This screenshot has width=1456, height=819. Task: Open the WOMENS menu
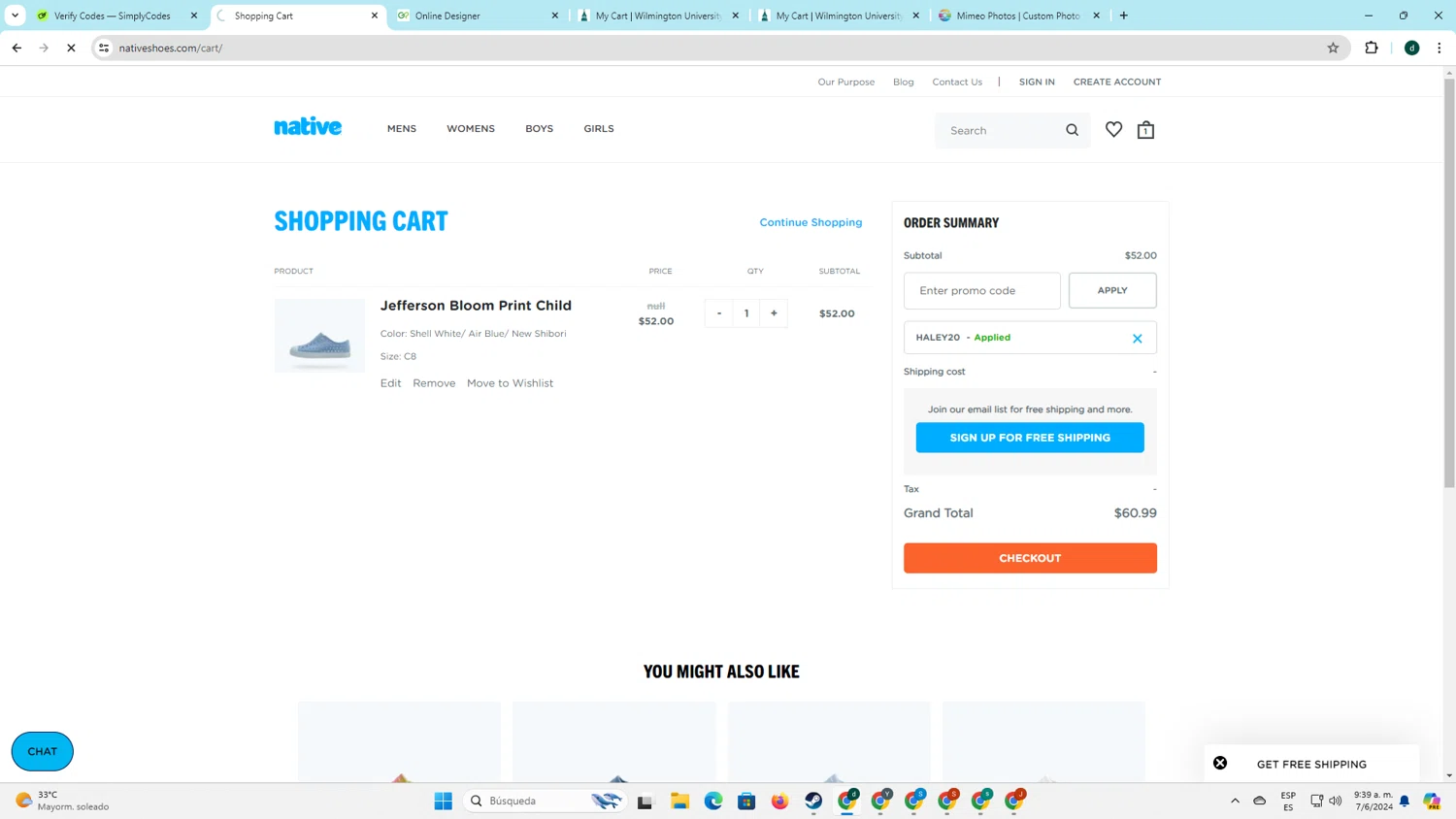pos(471,128)
